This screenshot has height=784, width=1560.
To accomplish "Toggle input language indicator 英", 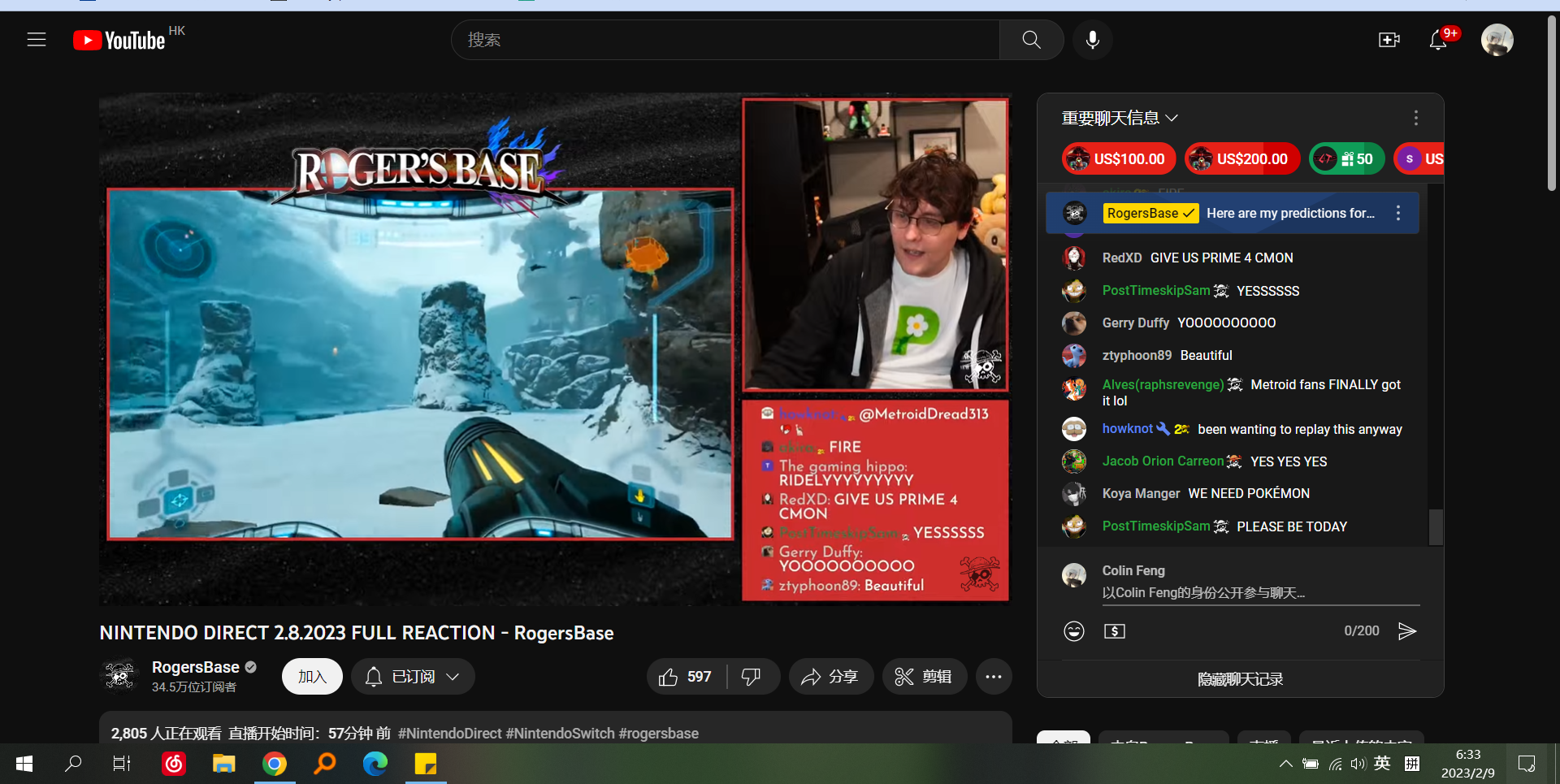I will [x=1382, y=764].
